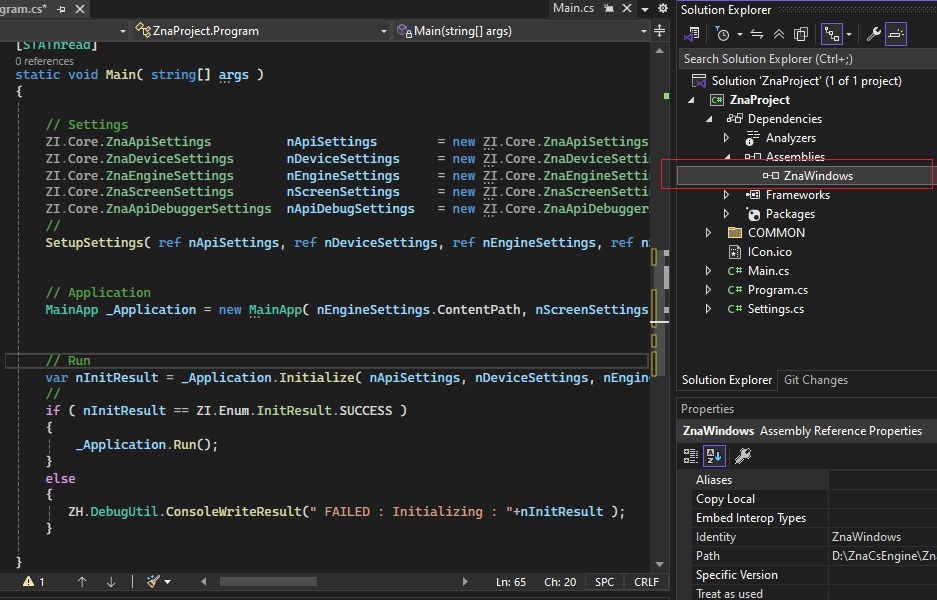Open editor window options gear

click(663, 8)
